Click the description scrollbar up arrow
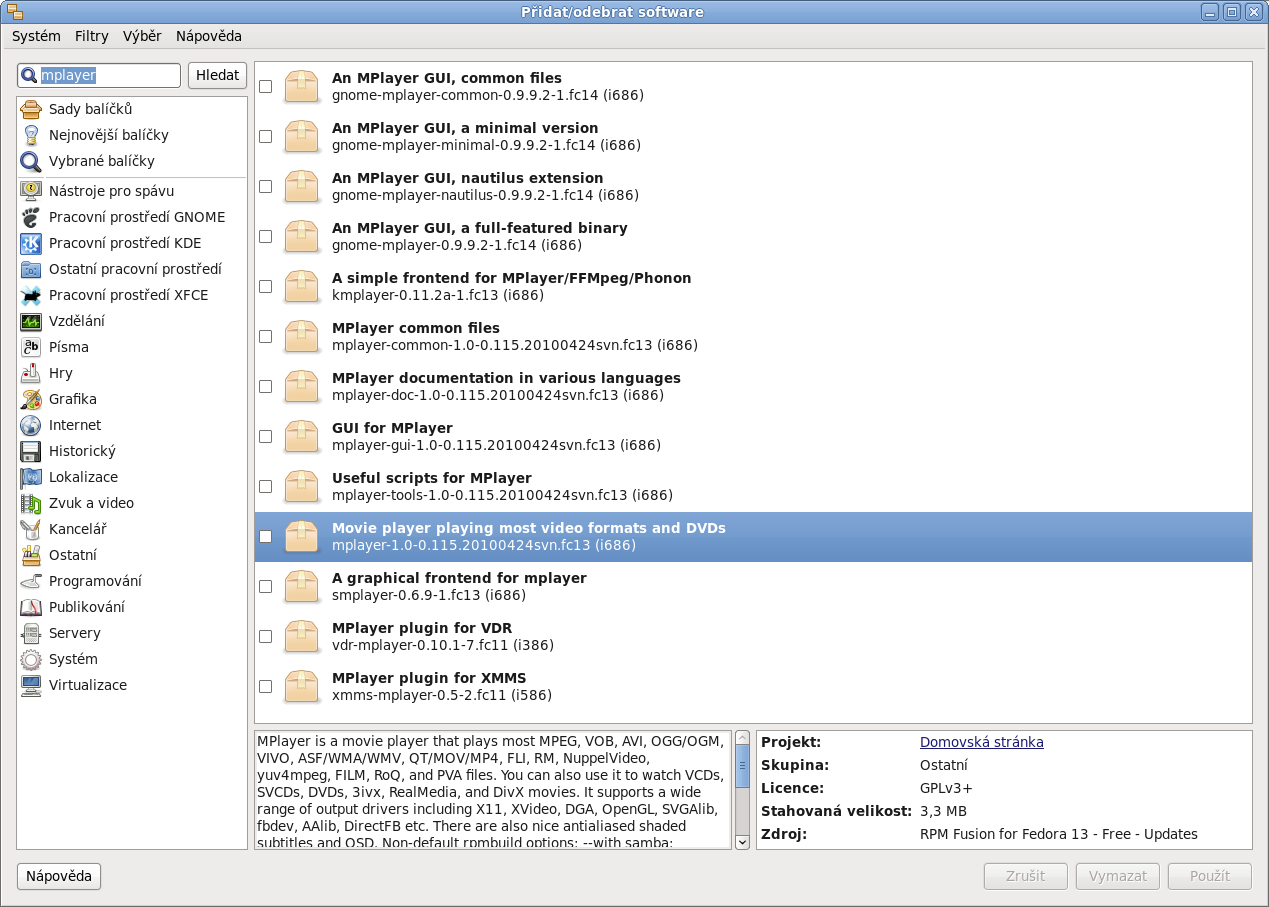Viewport: 1269px width, 907px height. tap(743, 738)
